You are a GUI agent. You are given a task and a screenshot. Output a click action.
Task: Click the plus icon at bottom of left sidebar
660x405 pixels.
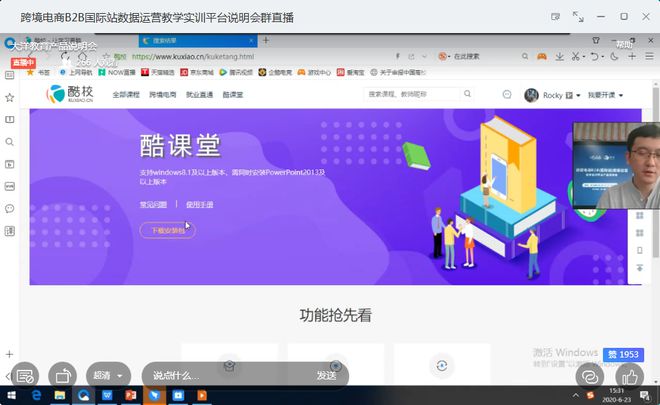click(10, 354)
